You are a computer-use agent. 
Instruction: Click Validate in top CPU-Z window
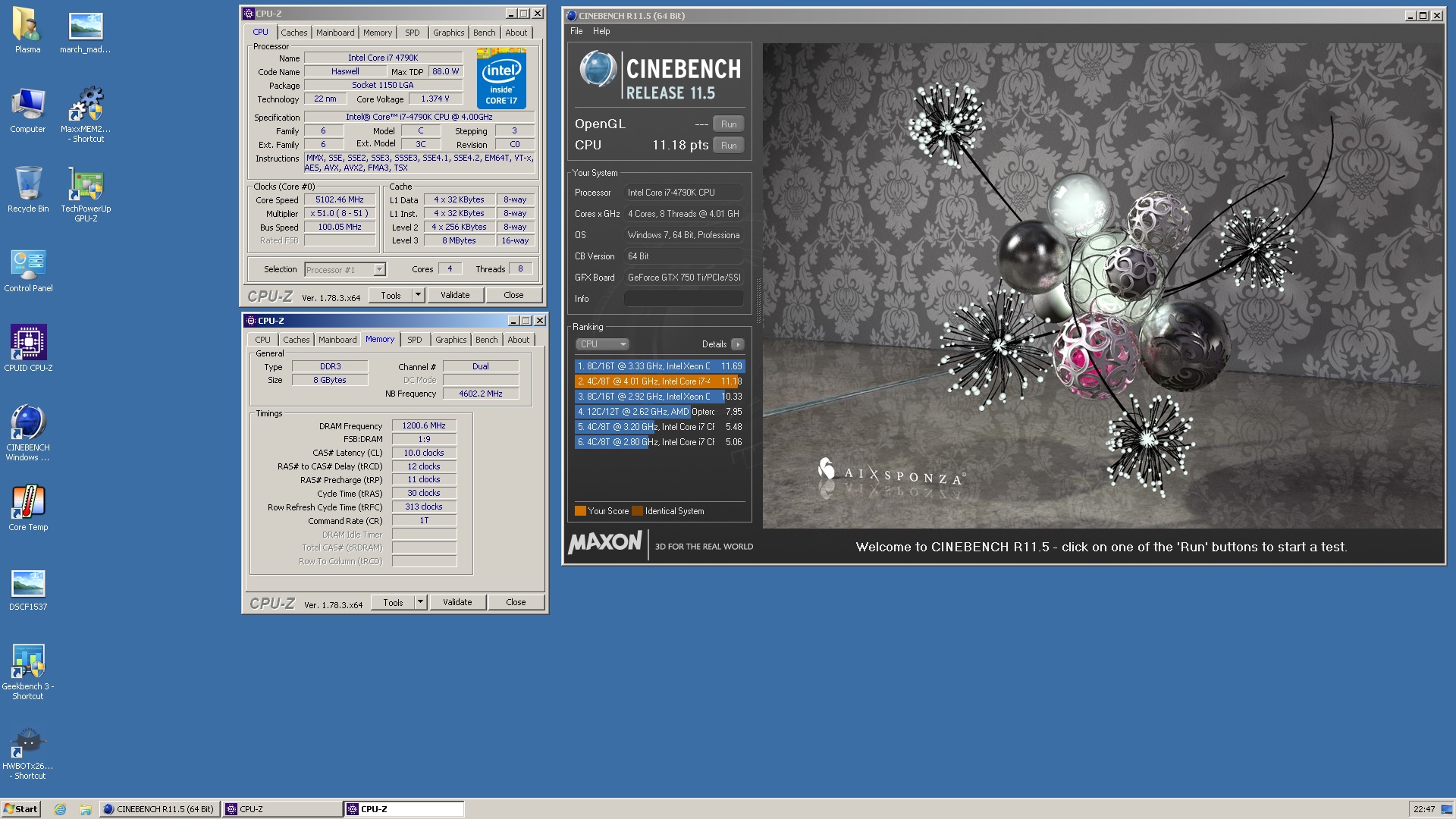(455, 295)
